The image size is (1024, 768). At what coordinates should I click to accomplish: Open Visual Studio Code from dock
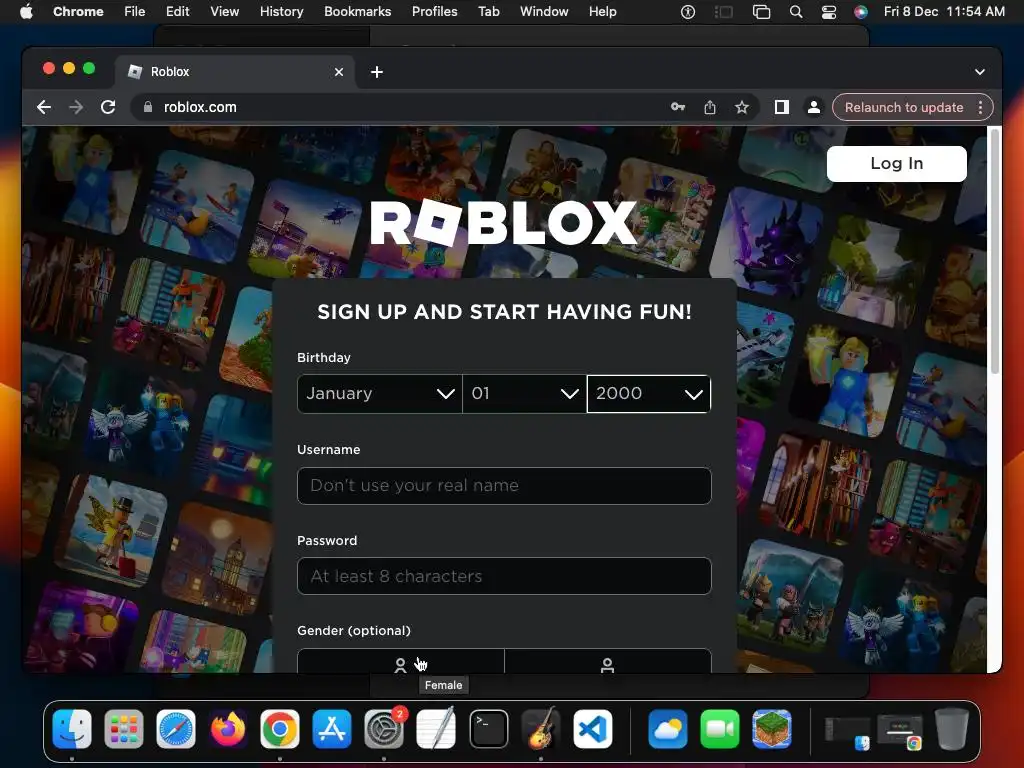click(x=592, y=729)
